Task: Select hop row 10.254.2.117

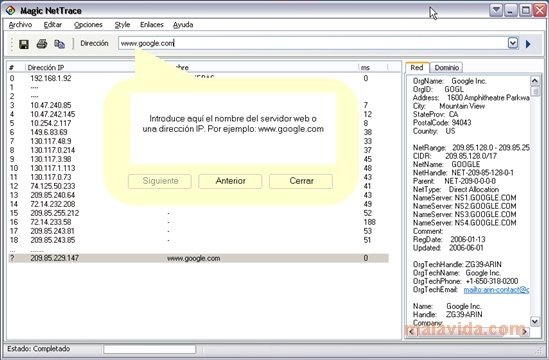Action: coord(199,123)
